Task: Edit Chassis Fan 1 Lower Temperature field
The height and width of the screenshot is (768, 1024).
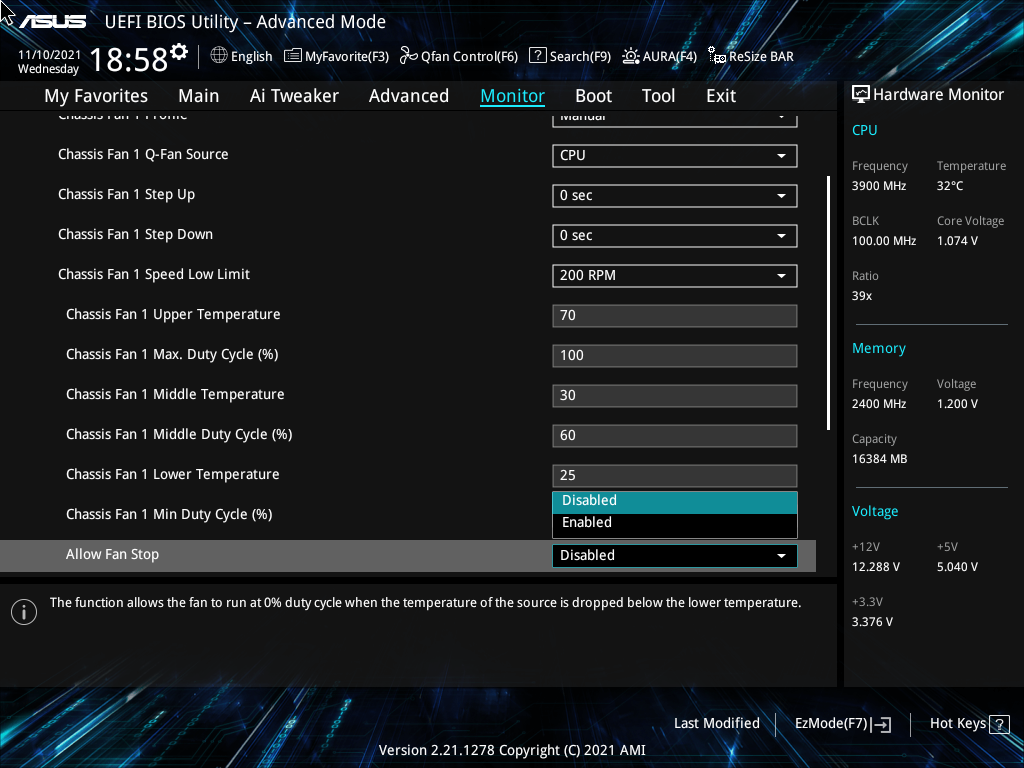Action: coord(675,475)
